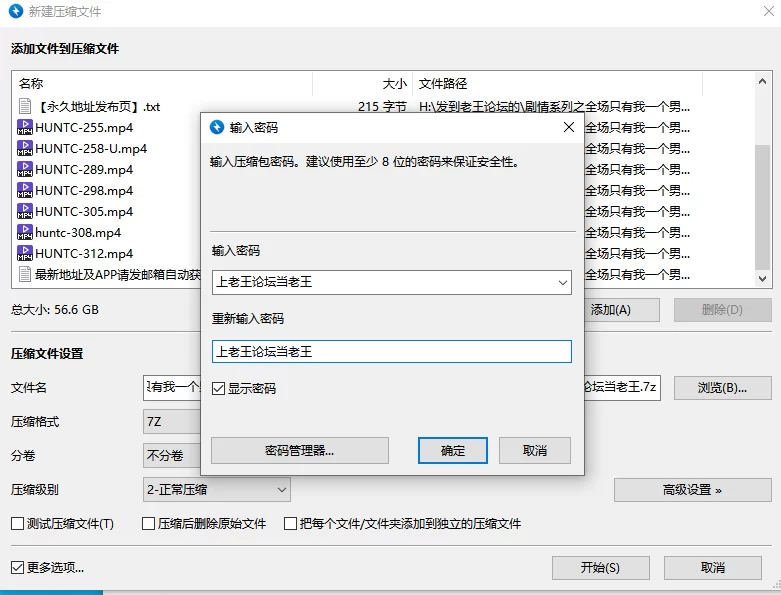Open the 分卷 不分卷 dropdown
This screenshot has width=781, height=595.
click(172, 456)
